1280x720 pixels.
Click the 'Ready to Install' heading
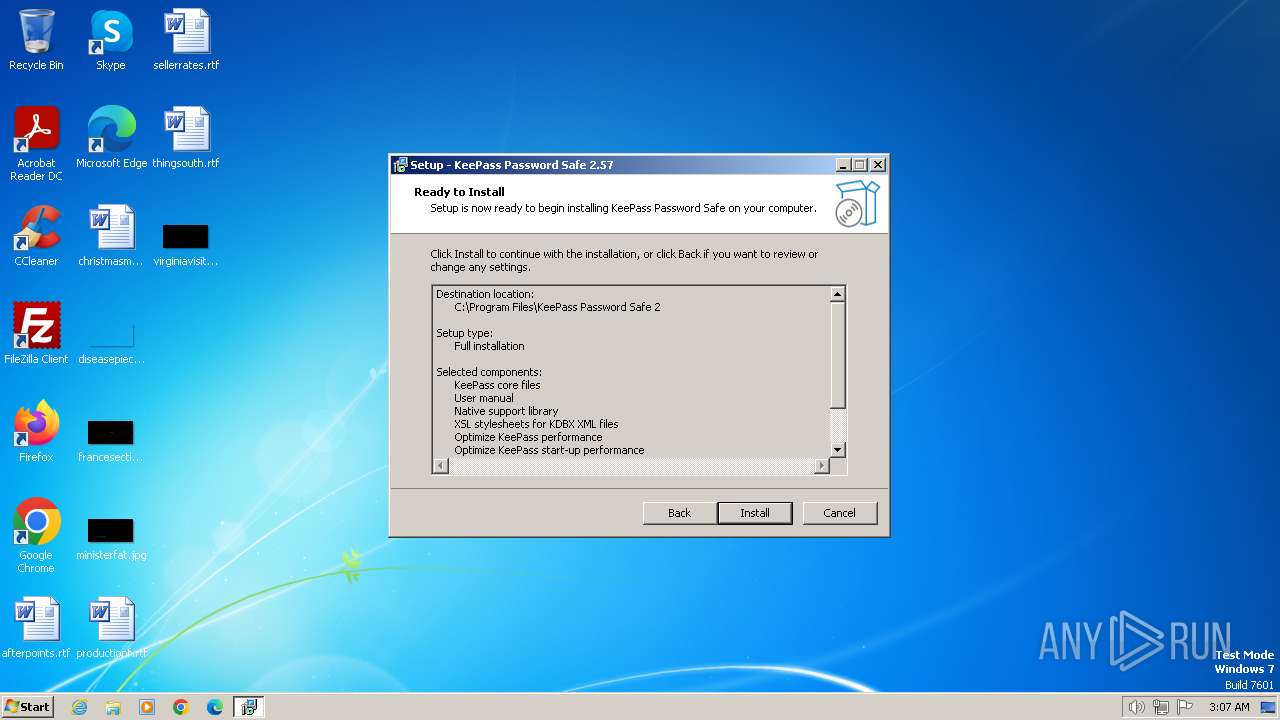pos(459,192)
